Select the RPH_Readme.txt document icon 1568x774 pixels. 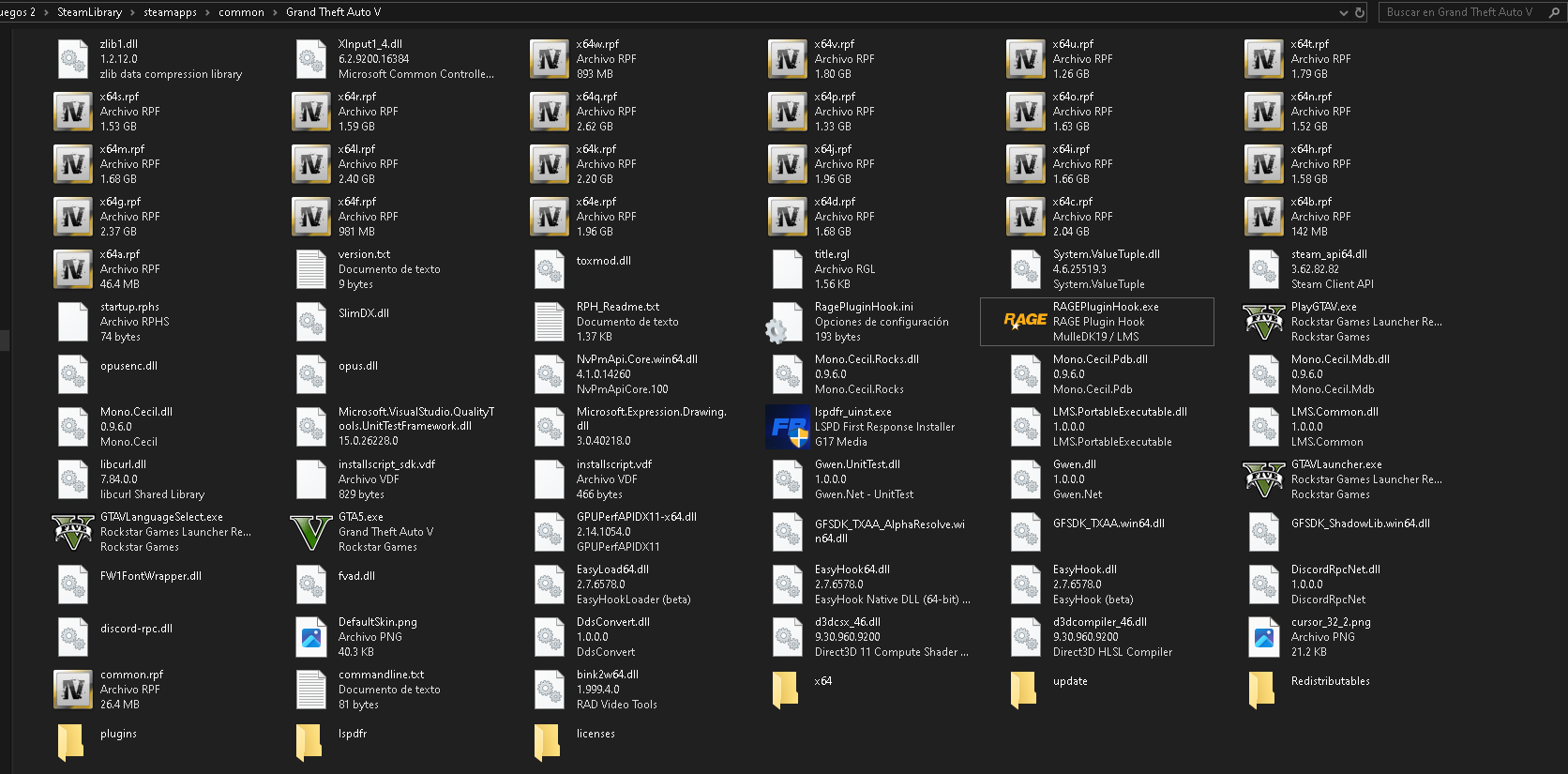549,322
